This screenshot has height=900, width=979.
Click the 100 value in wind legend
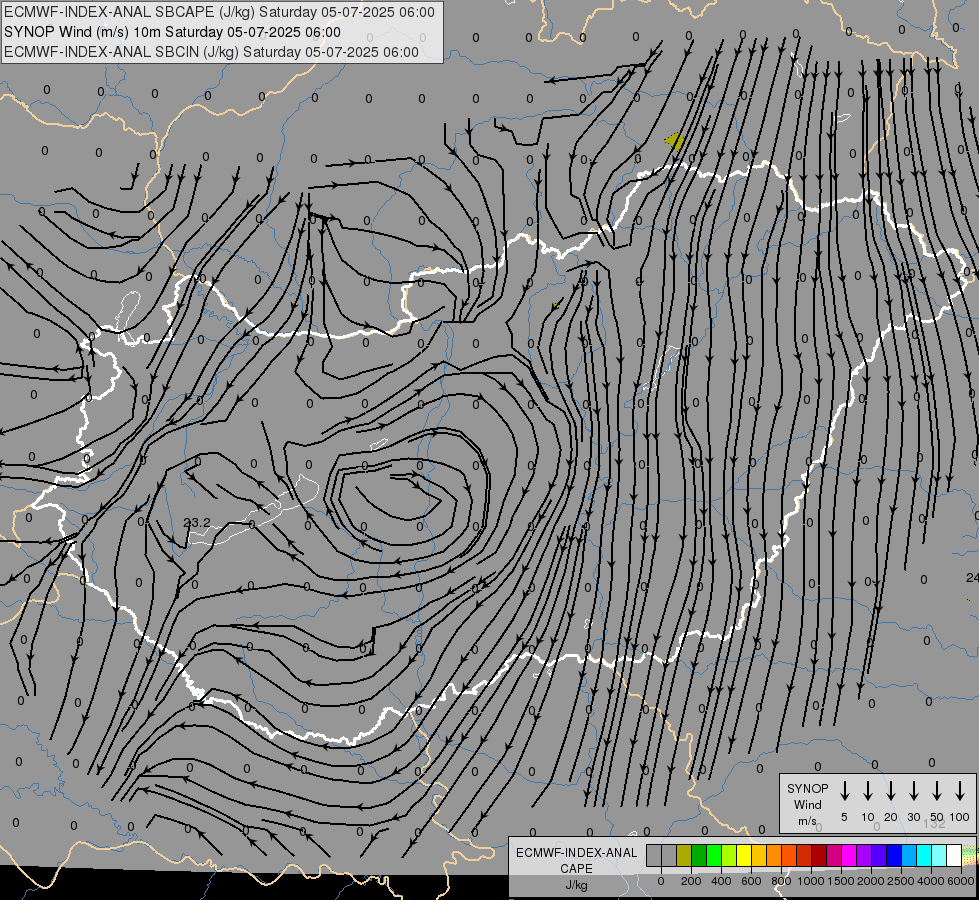point(960,817)
